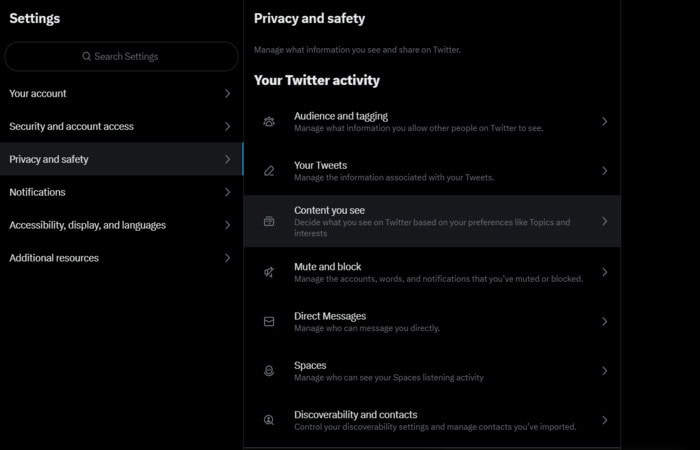Click the 'Privacy and safety' page heading

[x=309, y=18]
